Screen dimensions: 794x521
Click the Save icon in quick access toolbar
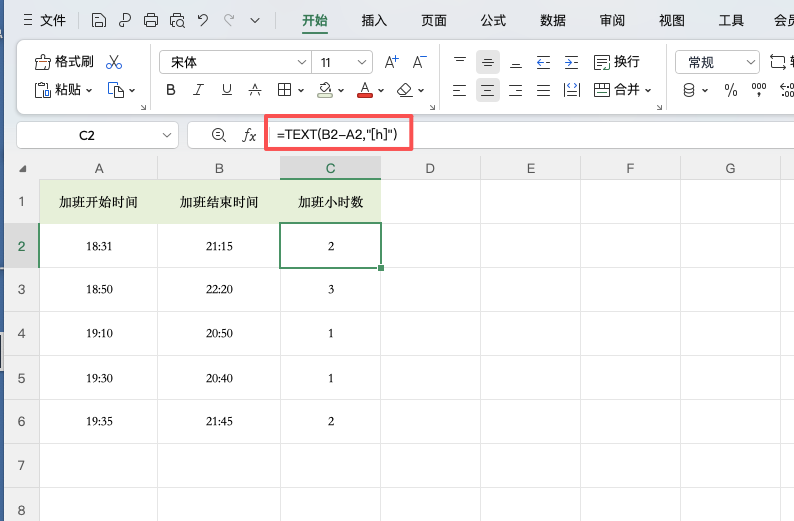point(98,20)
